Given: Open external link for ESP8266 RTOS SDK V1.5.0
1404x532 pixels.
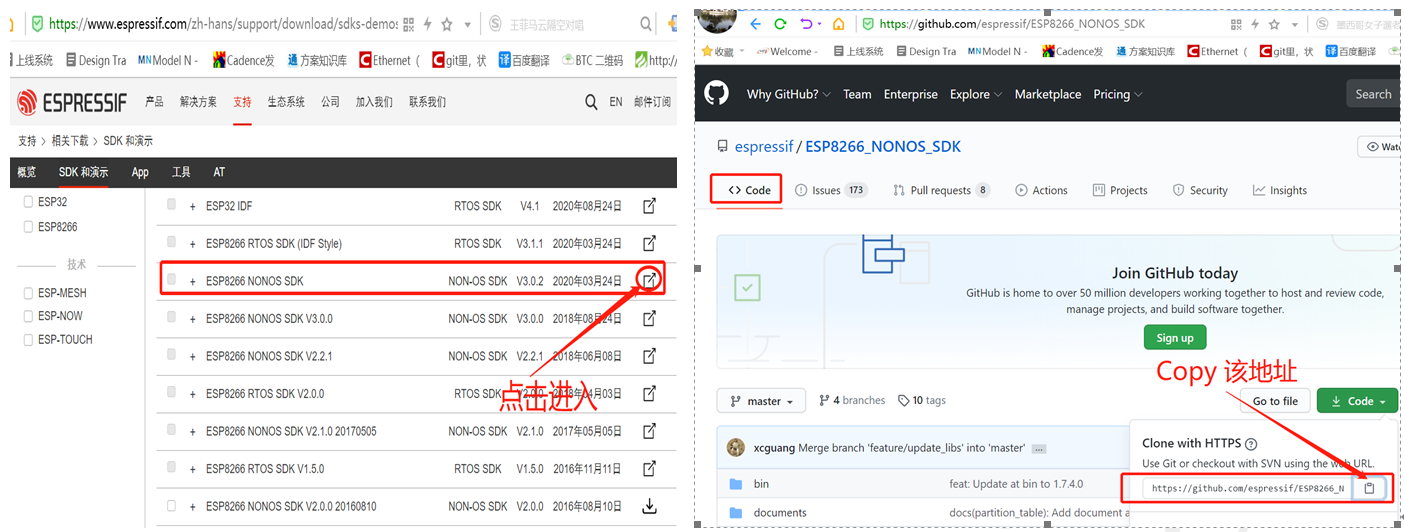Looking at the screenshot, I should click(649, 468).
